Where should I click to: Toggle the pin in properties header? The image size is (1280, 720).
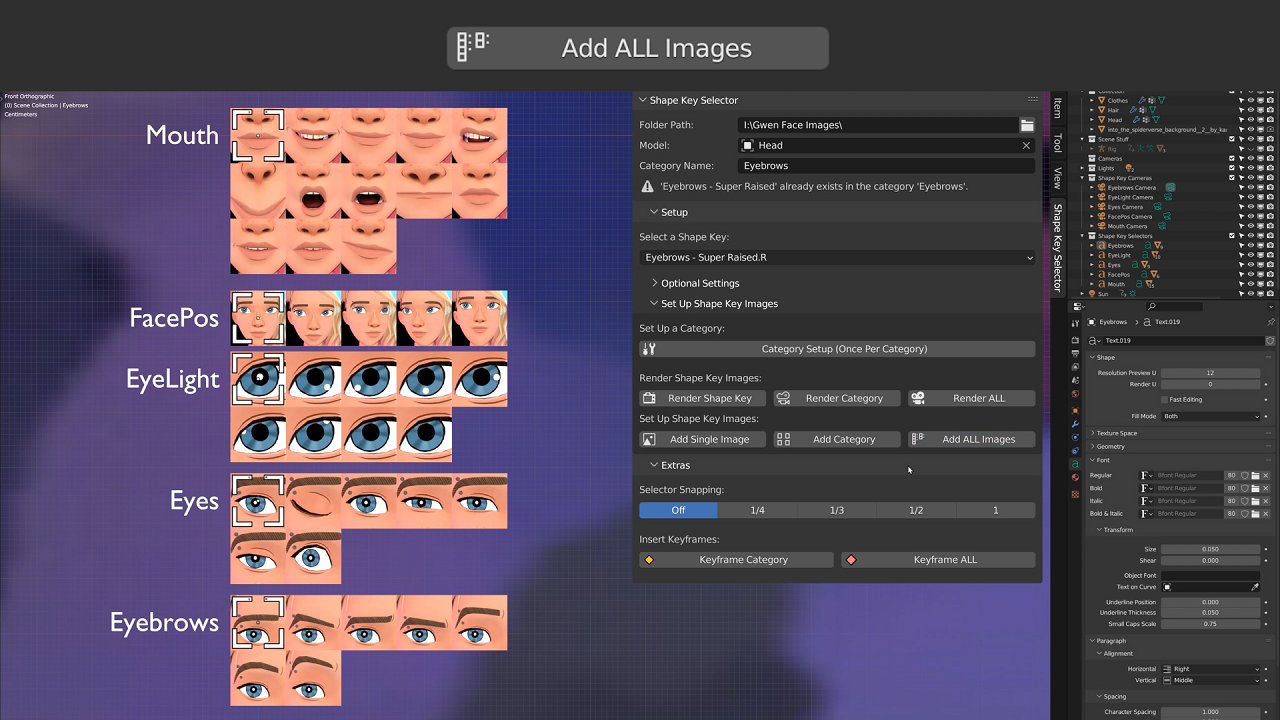(1271, 322)
